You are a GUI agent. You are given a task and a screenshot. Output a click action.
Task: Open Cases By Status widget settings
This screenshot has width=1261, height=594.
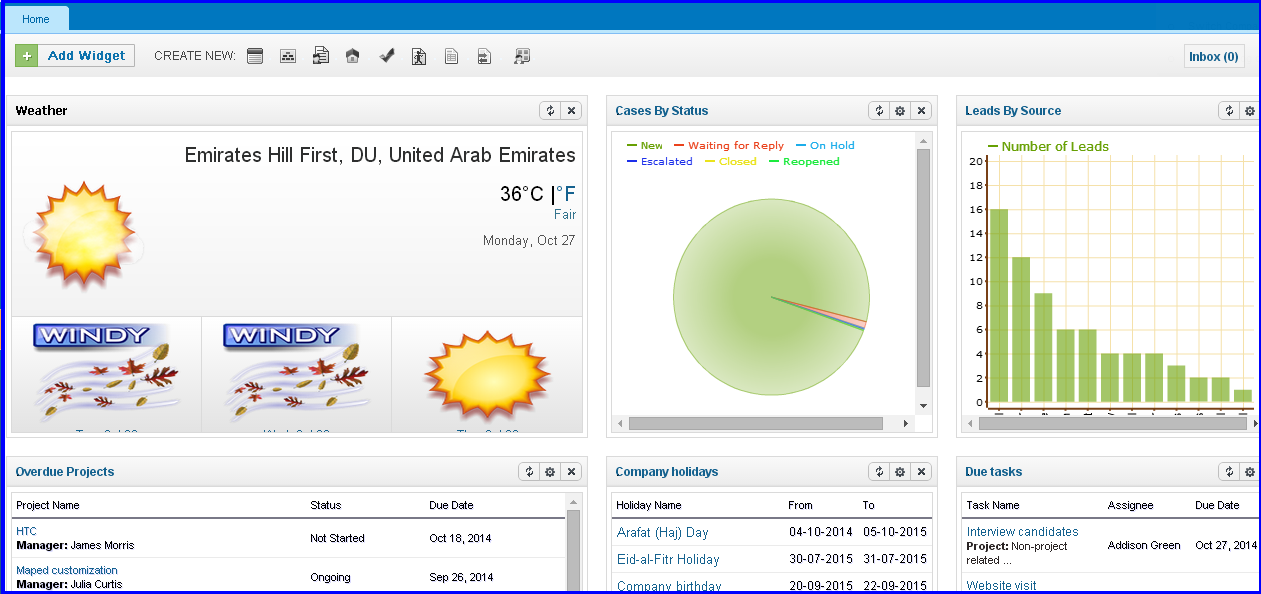[900, 111]
